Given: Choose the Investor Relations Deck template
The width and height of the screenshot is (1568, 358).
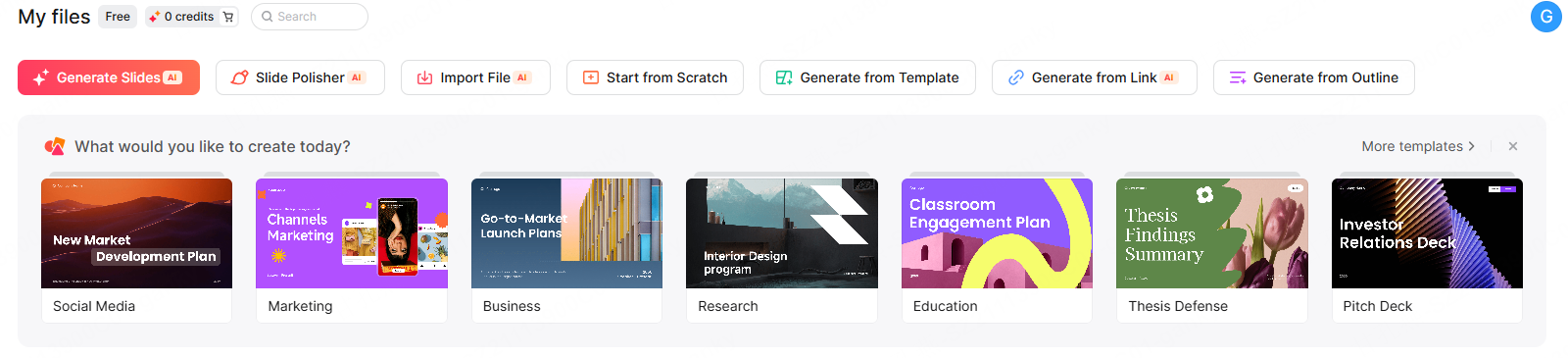Looking at the screenshot, I should (x=1427, y=233).
